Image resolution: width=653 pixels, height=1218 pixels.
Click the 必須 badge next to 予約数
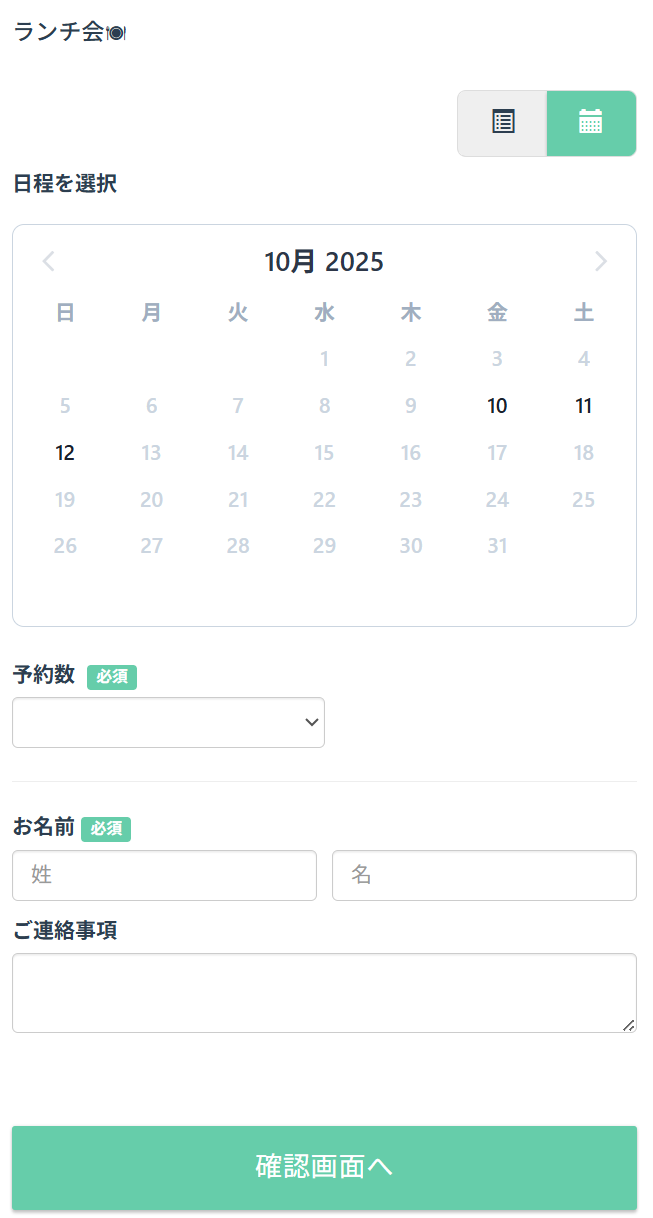pyautogui.click(x=111, y=677)
